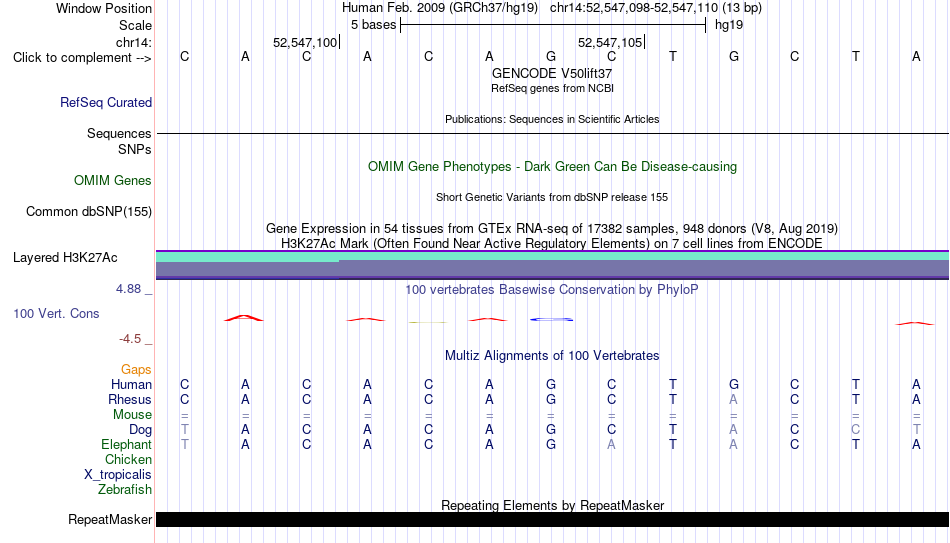Click the 'Elephant' alignment row label

tap(127, 445)
